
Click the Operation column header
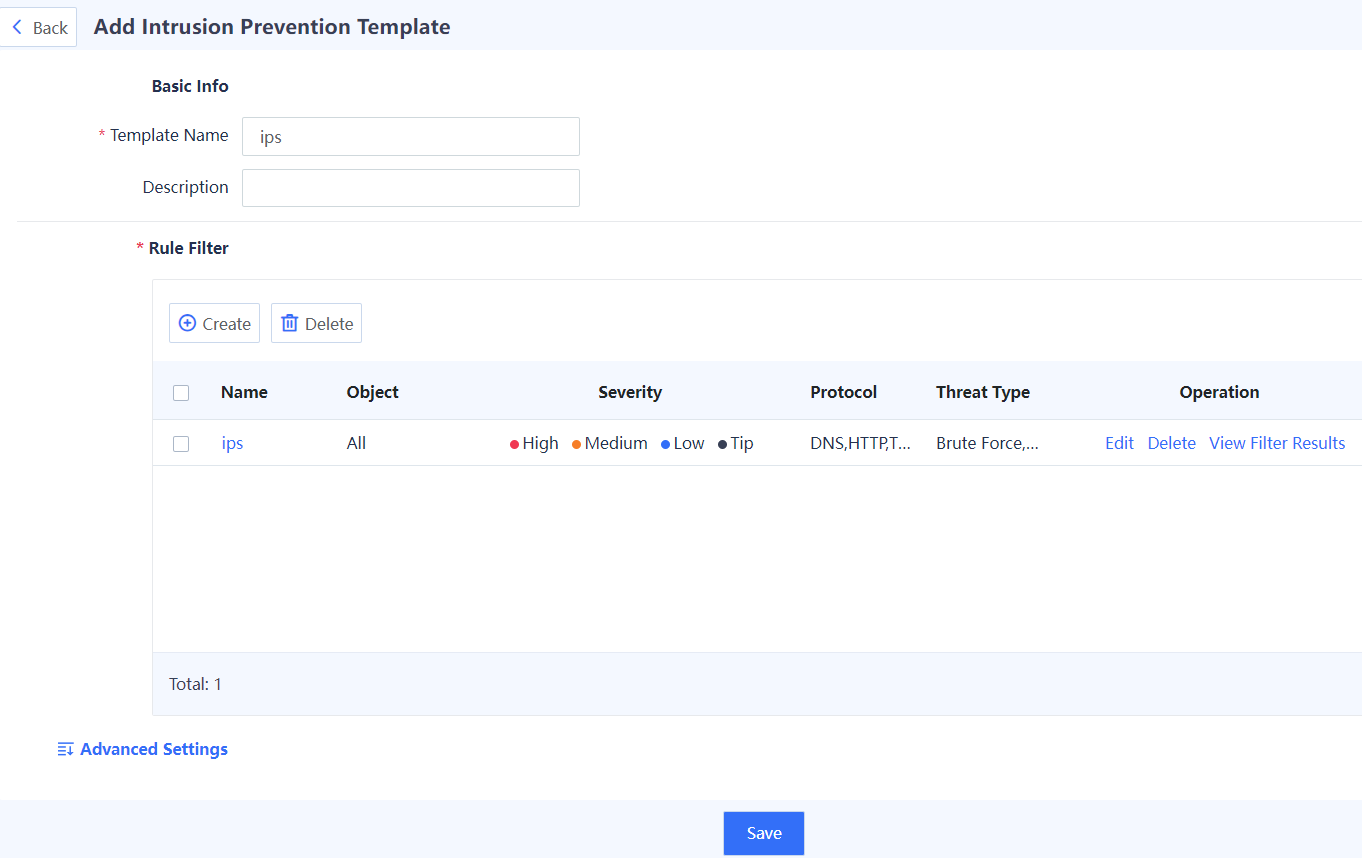coord(1219,392)
